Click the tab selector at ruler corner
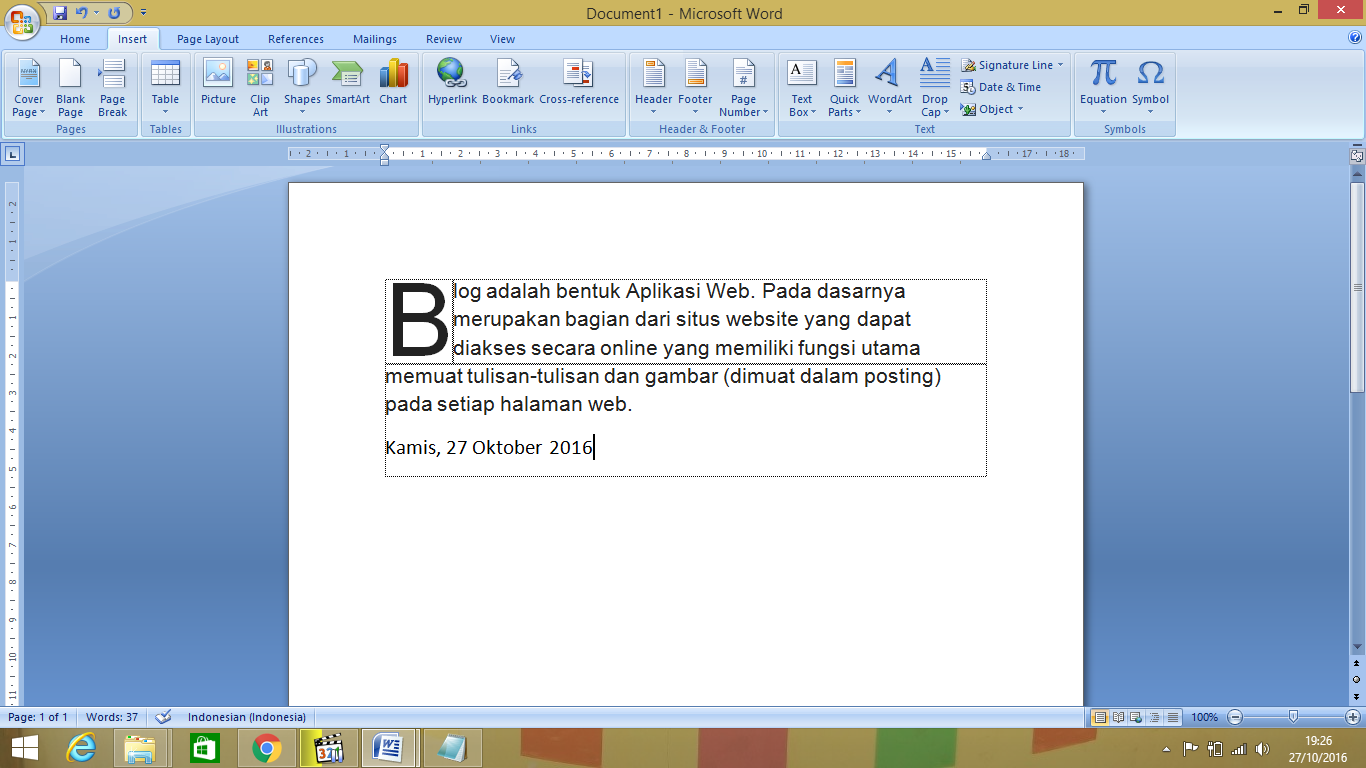This screenshot has height=768, width=1366. (x=13, y=154)
